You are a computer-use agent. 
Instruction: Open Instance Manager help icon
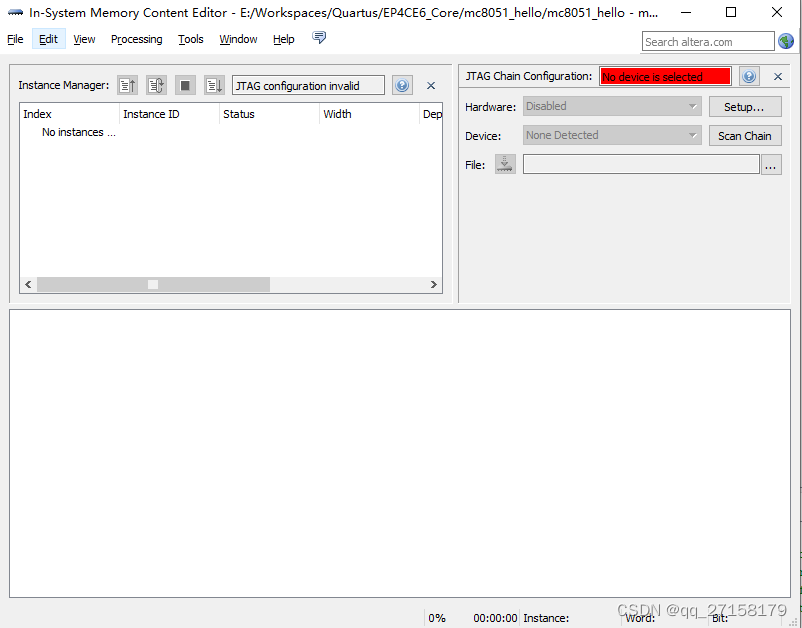402,85
